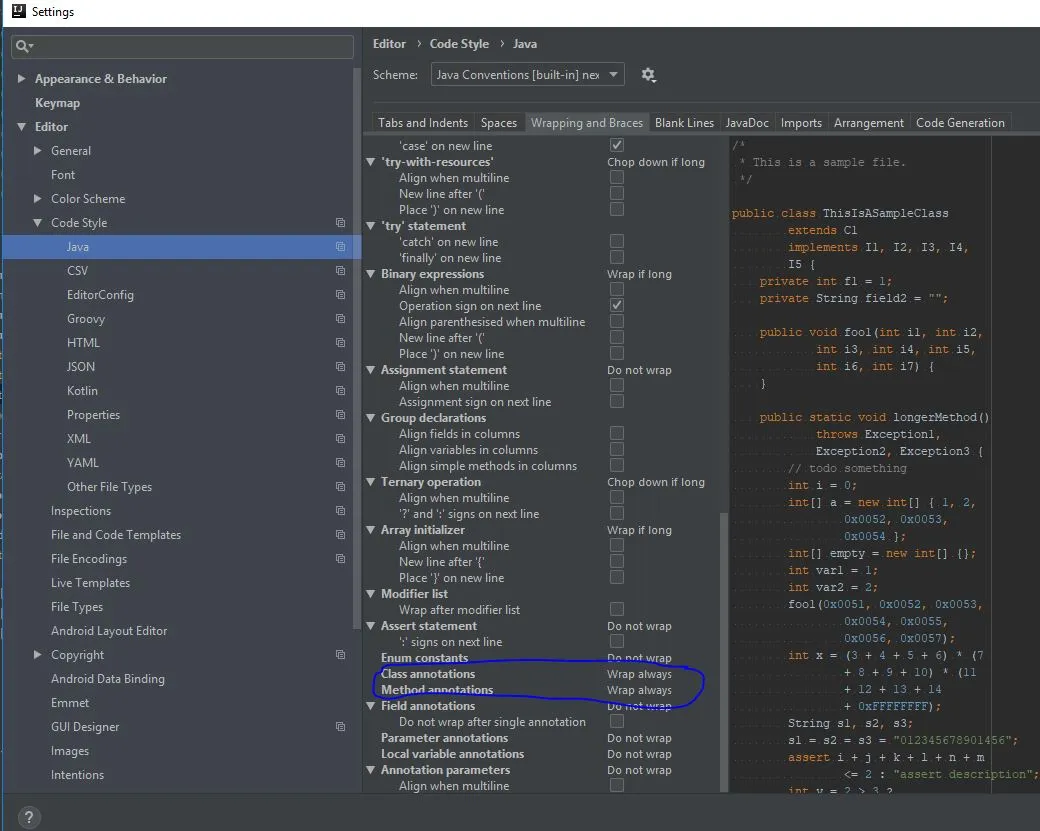
Task: Select Kotlin in the Code Style list
Action: (82, 391)
